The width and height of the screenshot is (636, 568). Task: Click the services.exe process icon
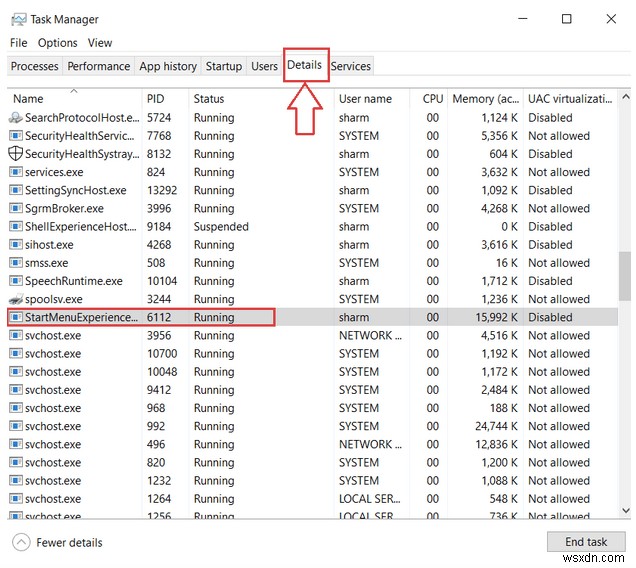pos(15,172)
